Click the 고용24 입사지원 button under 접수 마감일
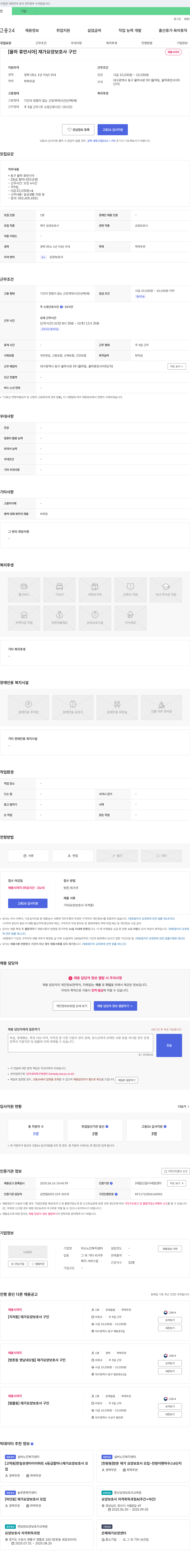 coord(27,903)
